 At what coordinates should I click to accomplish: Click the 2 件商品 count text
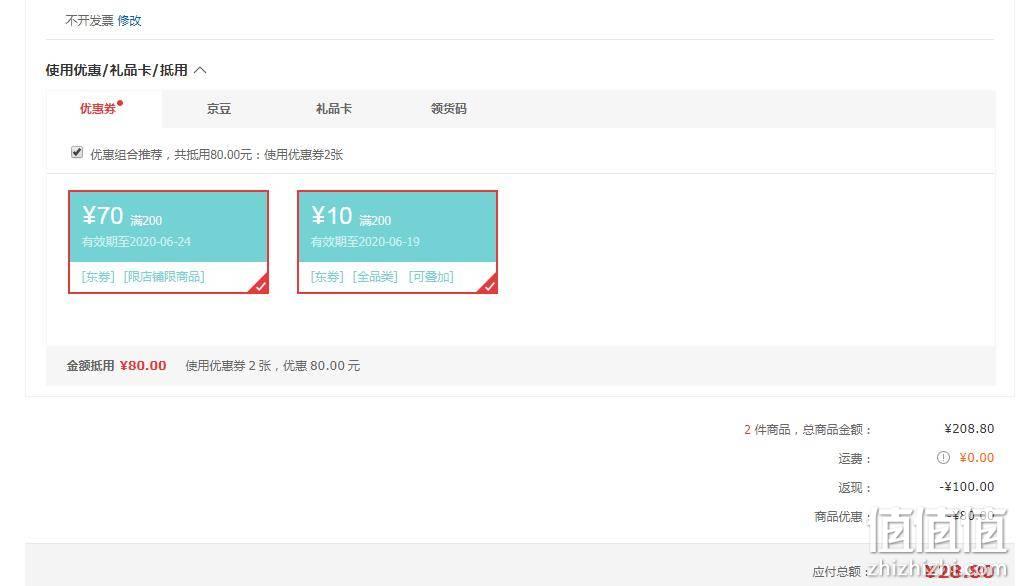pos(767,430)
